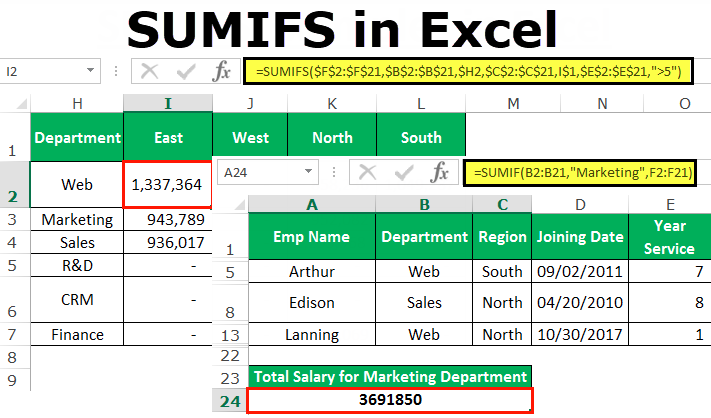Select cell I2 showing 1,337,364
711x418 pixels.
click(x=167, y=185)
